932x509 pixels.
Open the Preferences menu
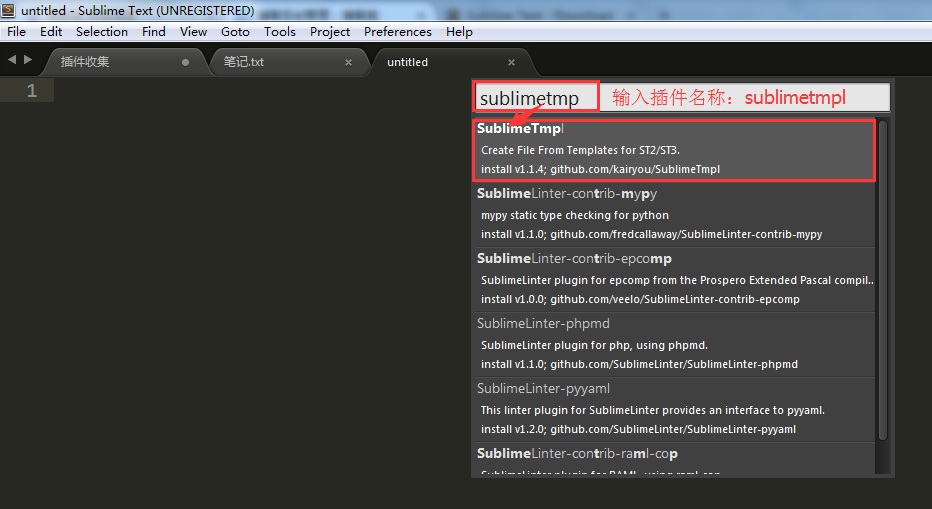pyautogui.click(x=398, y=32)
